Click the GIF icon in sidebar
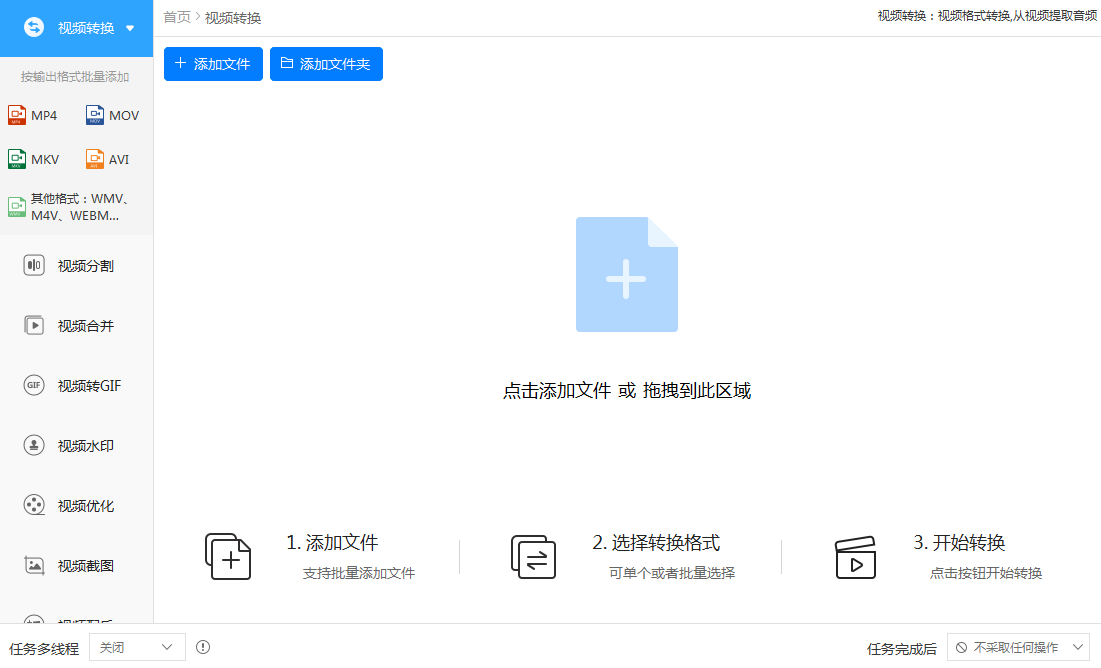Viewport: 1101px width, 668px height. pos(34,385)
